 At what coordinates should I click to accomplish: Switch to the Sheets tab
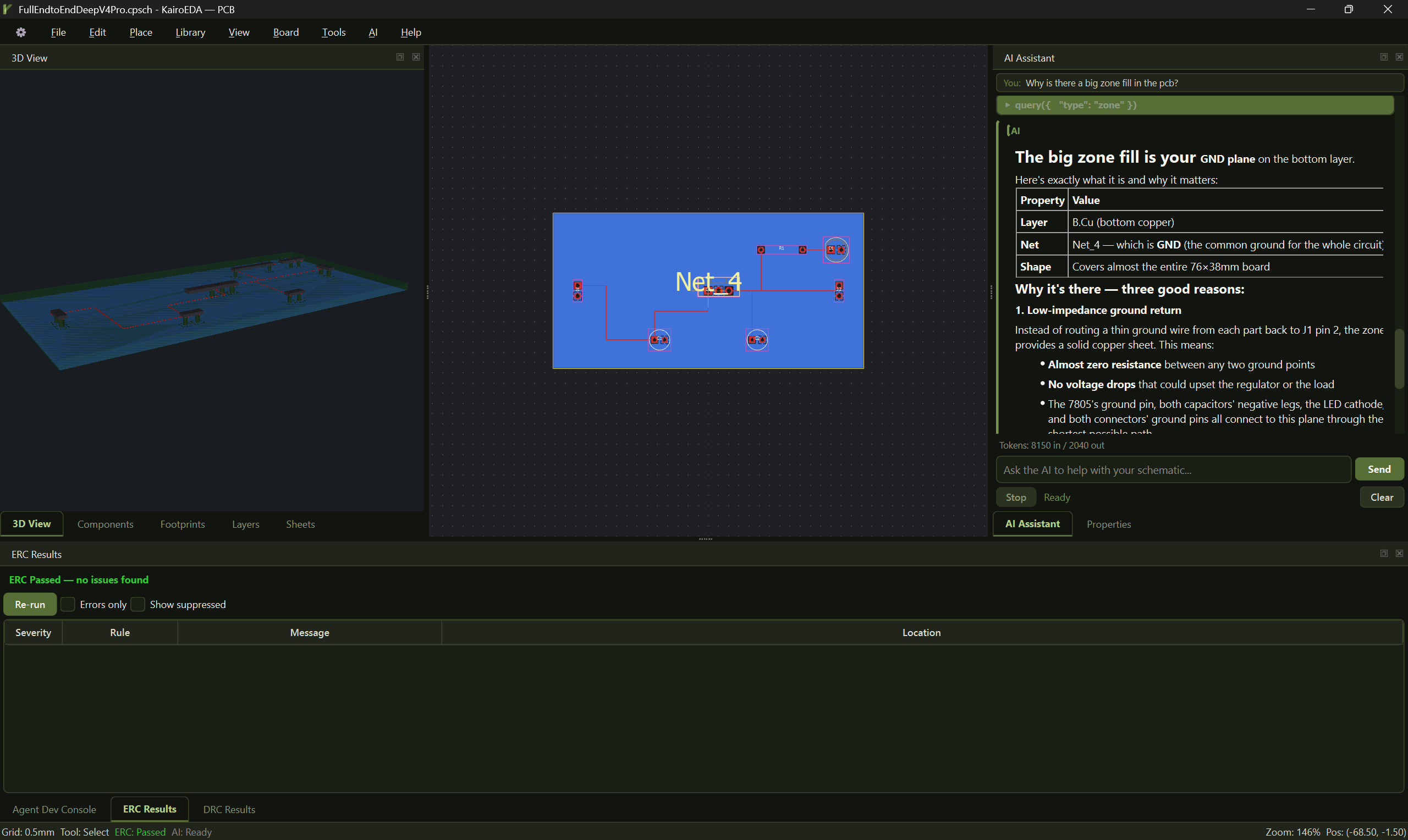[x=300, y=524]
